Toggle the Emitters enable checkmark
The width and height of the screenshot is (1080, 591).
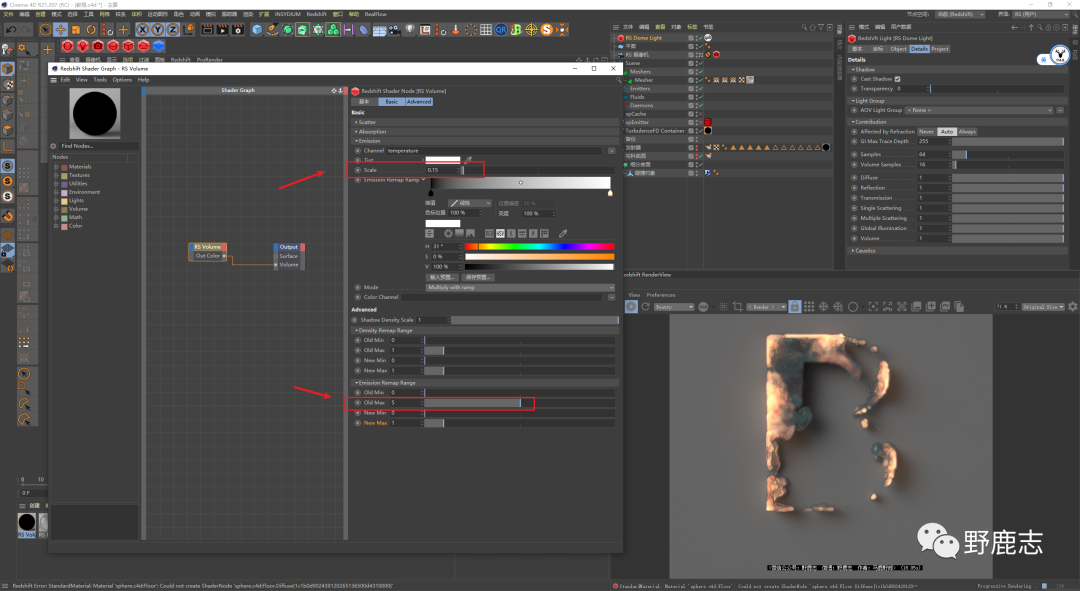coord(700,89)
